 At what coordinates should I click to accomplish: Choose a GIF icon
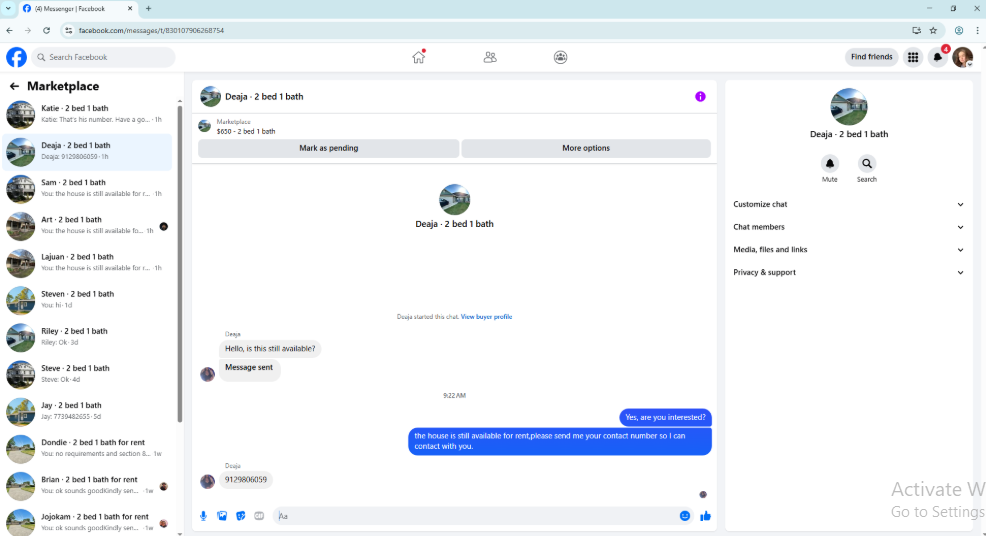coord(259,516)
